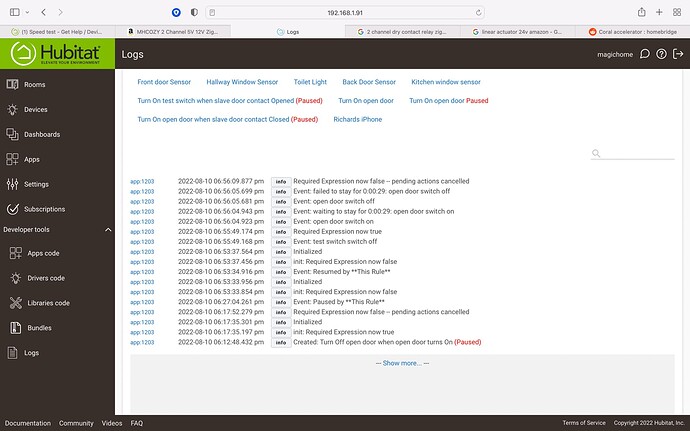Open Logs in the sidebar
690x431 pixels.
pyautogui.click(x=31, y=353)
